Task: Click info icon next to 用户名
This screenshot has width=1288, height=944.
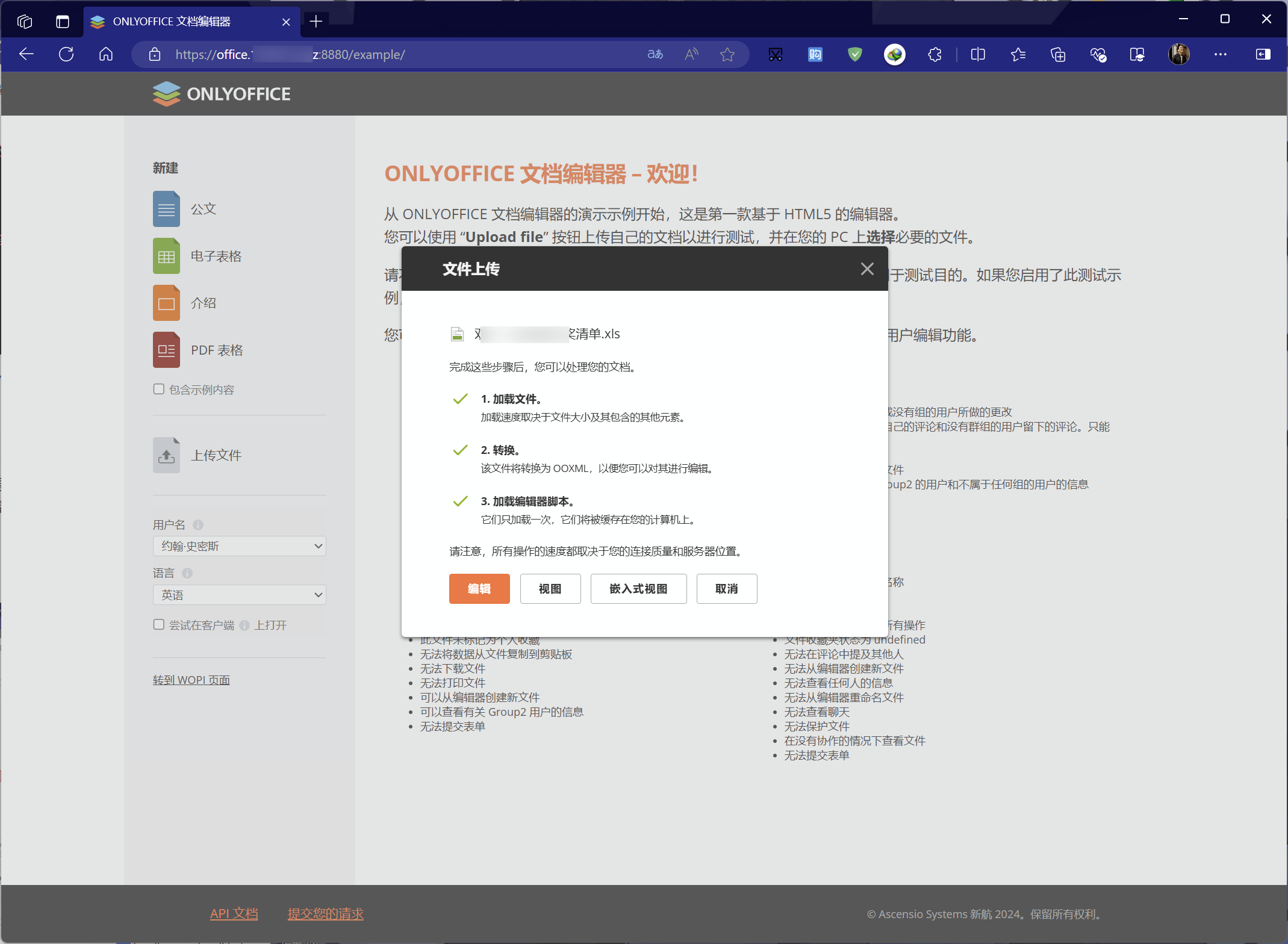Action: (198, 525)
